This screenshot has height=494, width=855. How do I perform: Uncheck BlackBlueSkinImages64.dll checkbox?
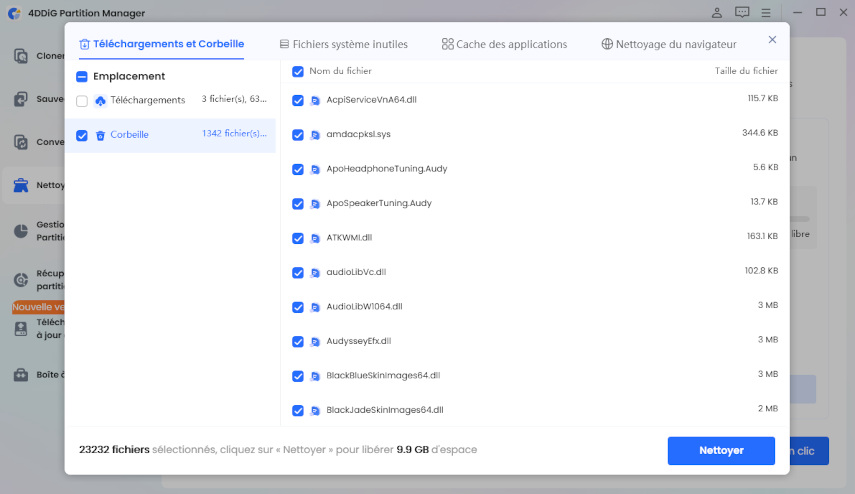coord(298,376)
